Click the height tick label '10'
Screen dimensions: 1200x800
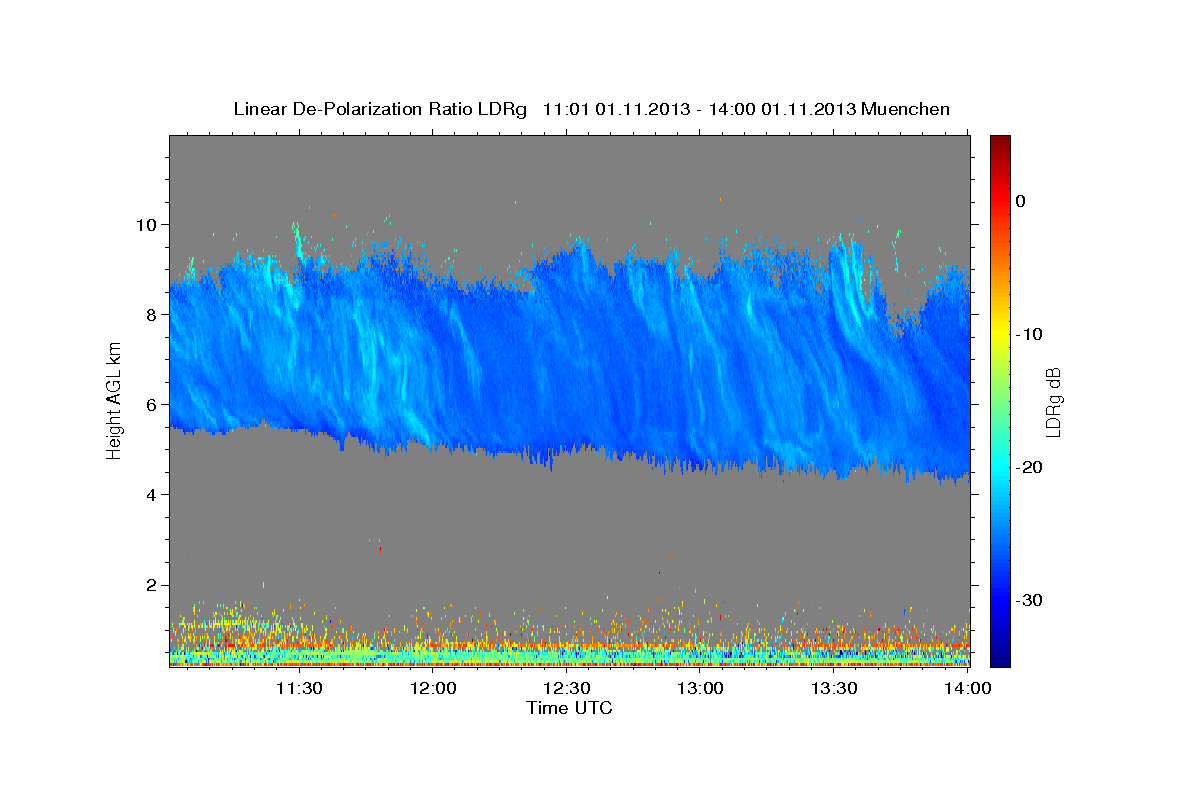[x=149, y=224]
